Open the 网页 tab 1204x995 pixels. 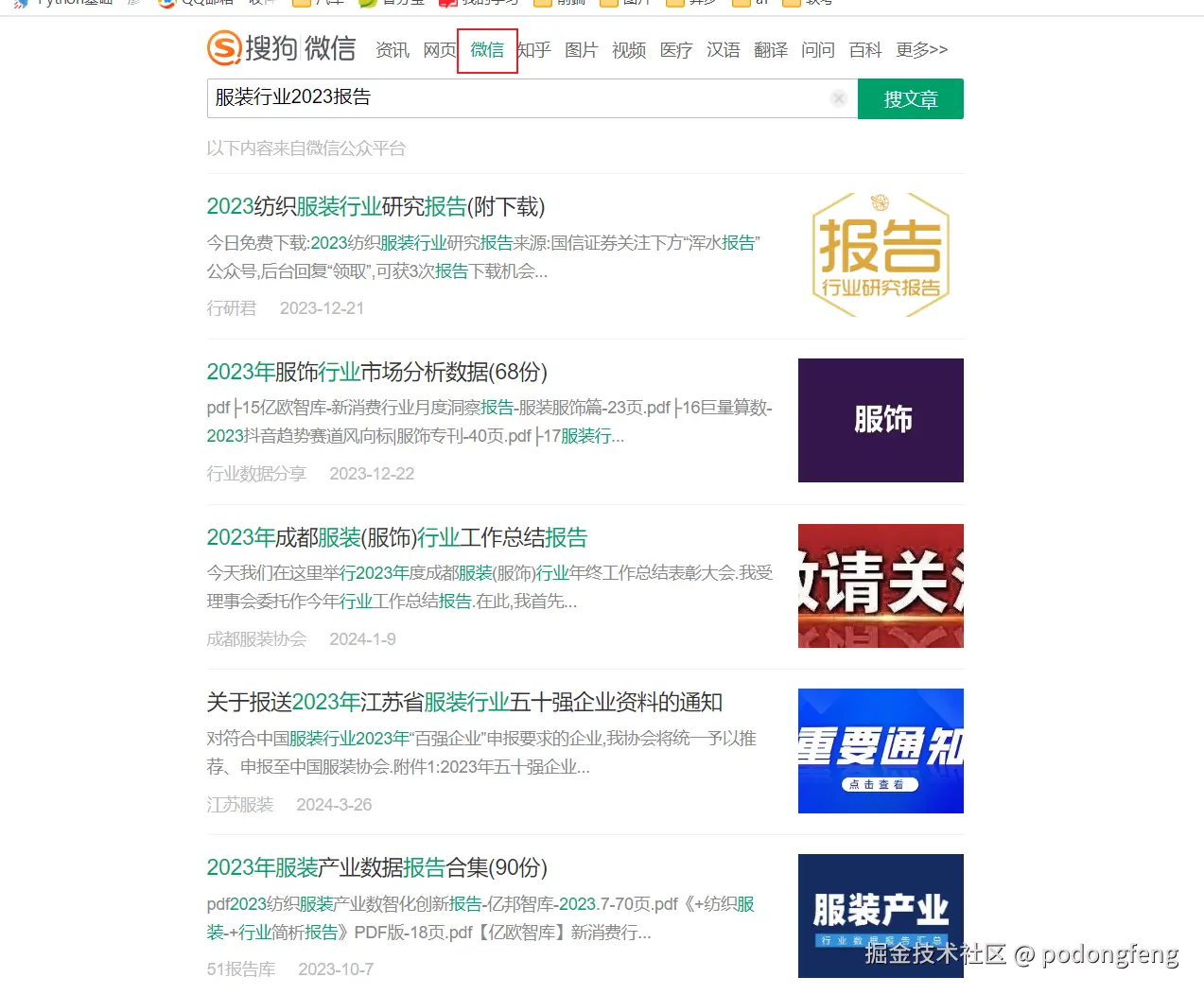click(439, 50)
